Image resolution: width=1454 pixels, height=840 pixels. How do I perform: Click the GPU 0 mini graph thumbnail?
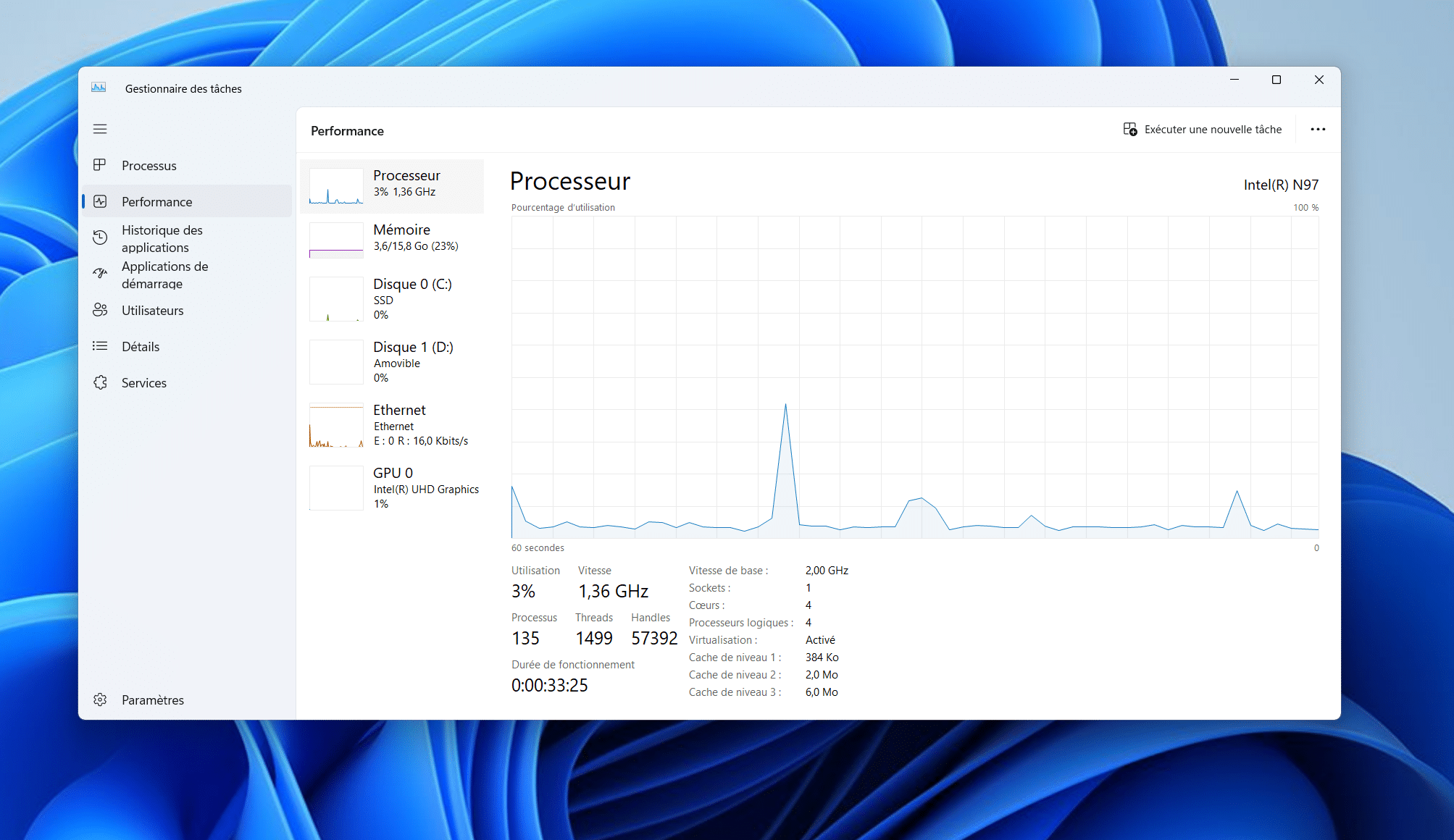click(336, 488)
